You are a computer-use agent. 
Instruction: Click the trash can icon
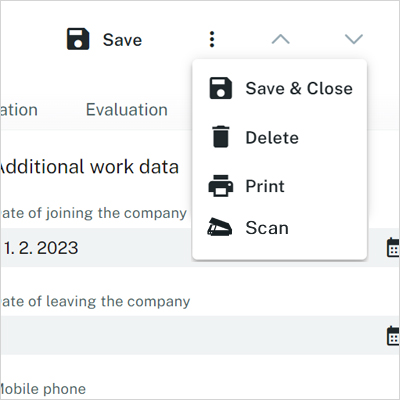(x=220, y=136)
